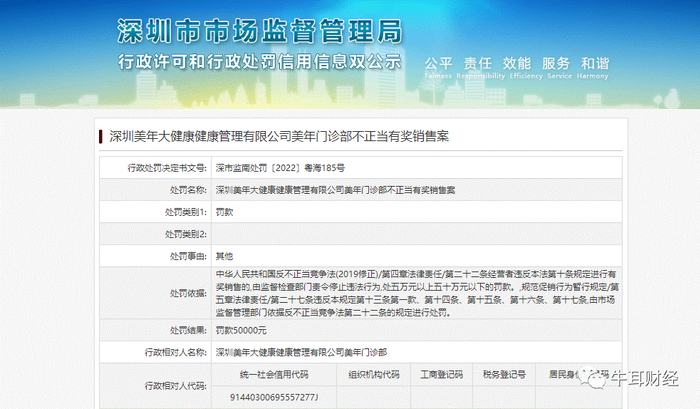Click the page heading 深圳美年大健康健康管理有限公司美年门诊部不正当有奖销售案
Screen dimensions: 700x409
coord(279,137)
